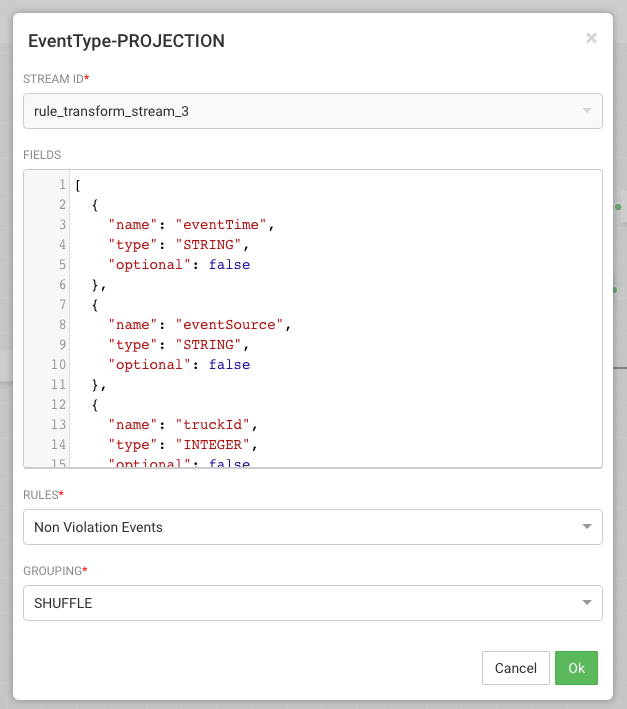The height and width of the screenshot is (709, 627).
Task: Open the Stream ID dropdown arrow
Action: click(585, 111)
